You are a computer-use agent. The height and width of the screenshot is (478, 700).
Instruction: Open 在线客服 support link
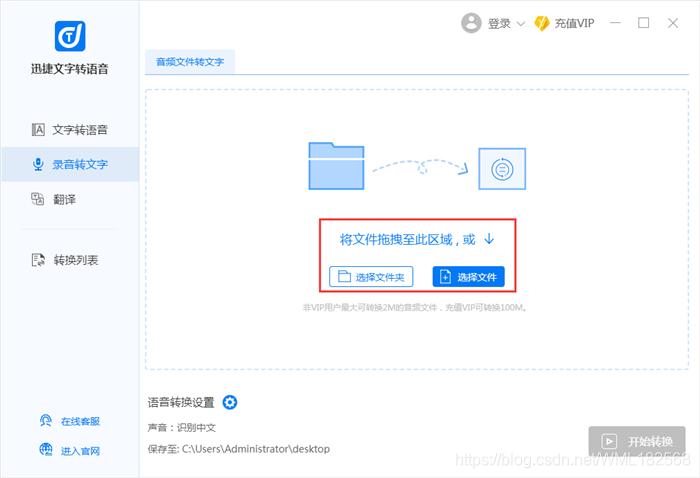pyautogui.click(x=80, y=421)
